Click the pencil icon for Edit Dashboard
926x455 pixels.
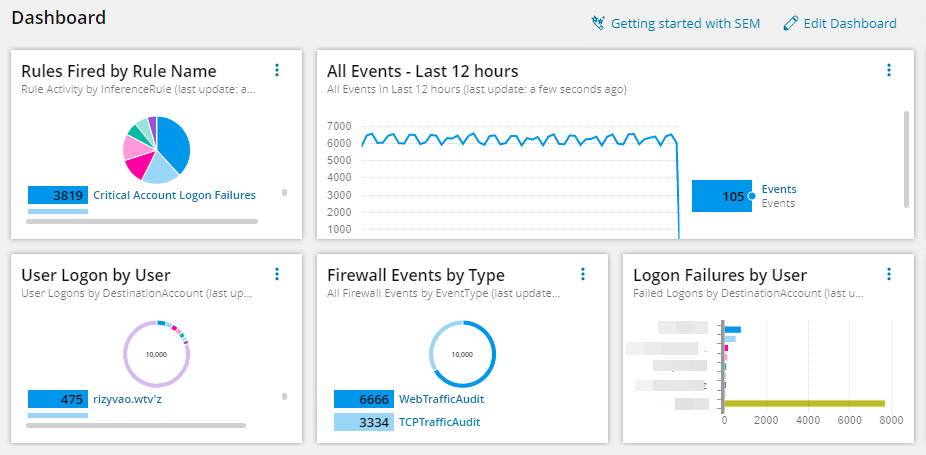tap(791, 23)
